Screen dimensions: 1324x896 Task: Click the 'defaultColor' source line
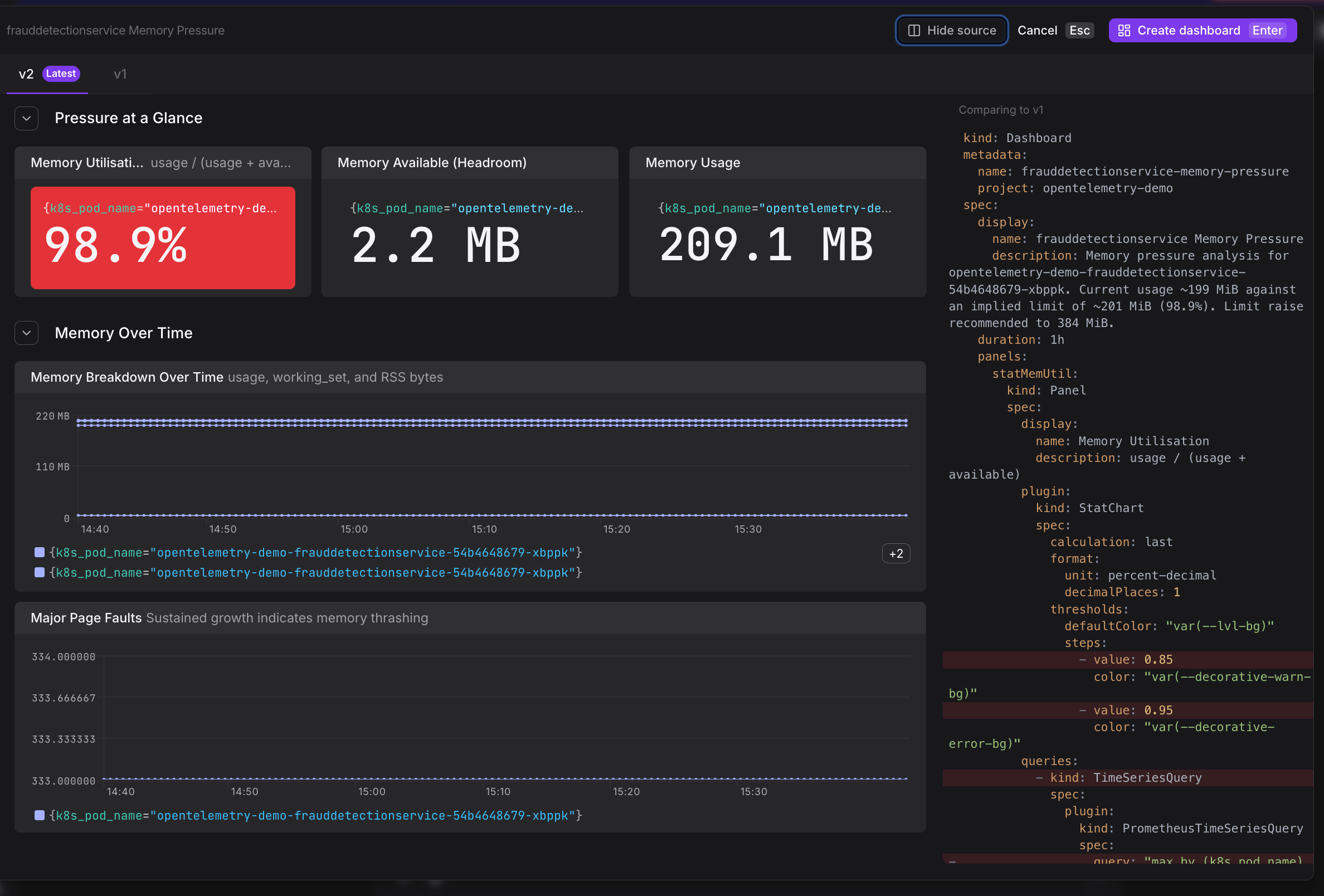1169,626
